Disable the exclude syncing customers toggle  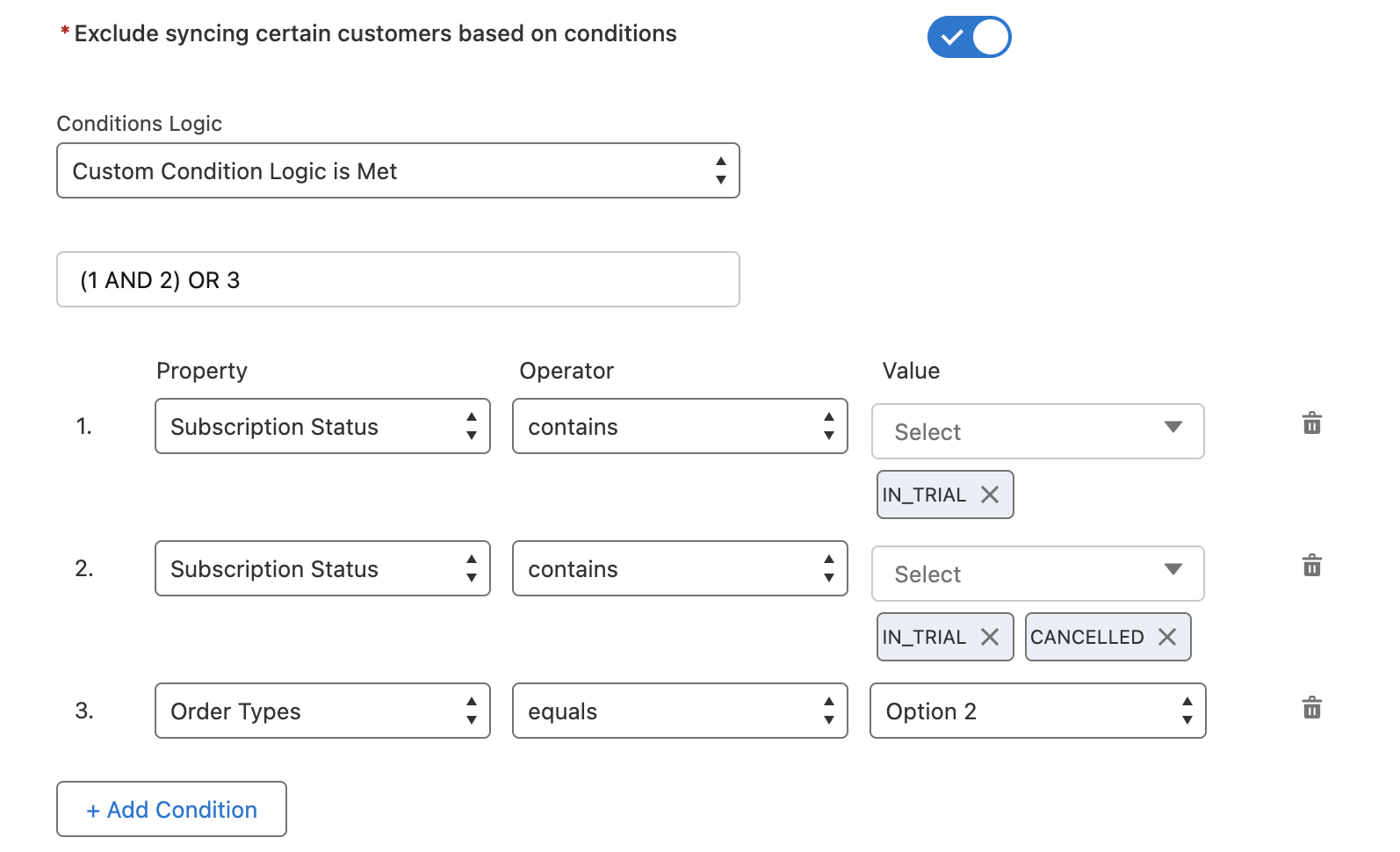(969, 37)
